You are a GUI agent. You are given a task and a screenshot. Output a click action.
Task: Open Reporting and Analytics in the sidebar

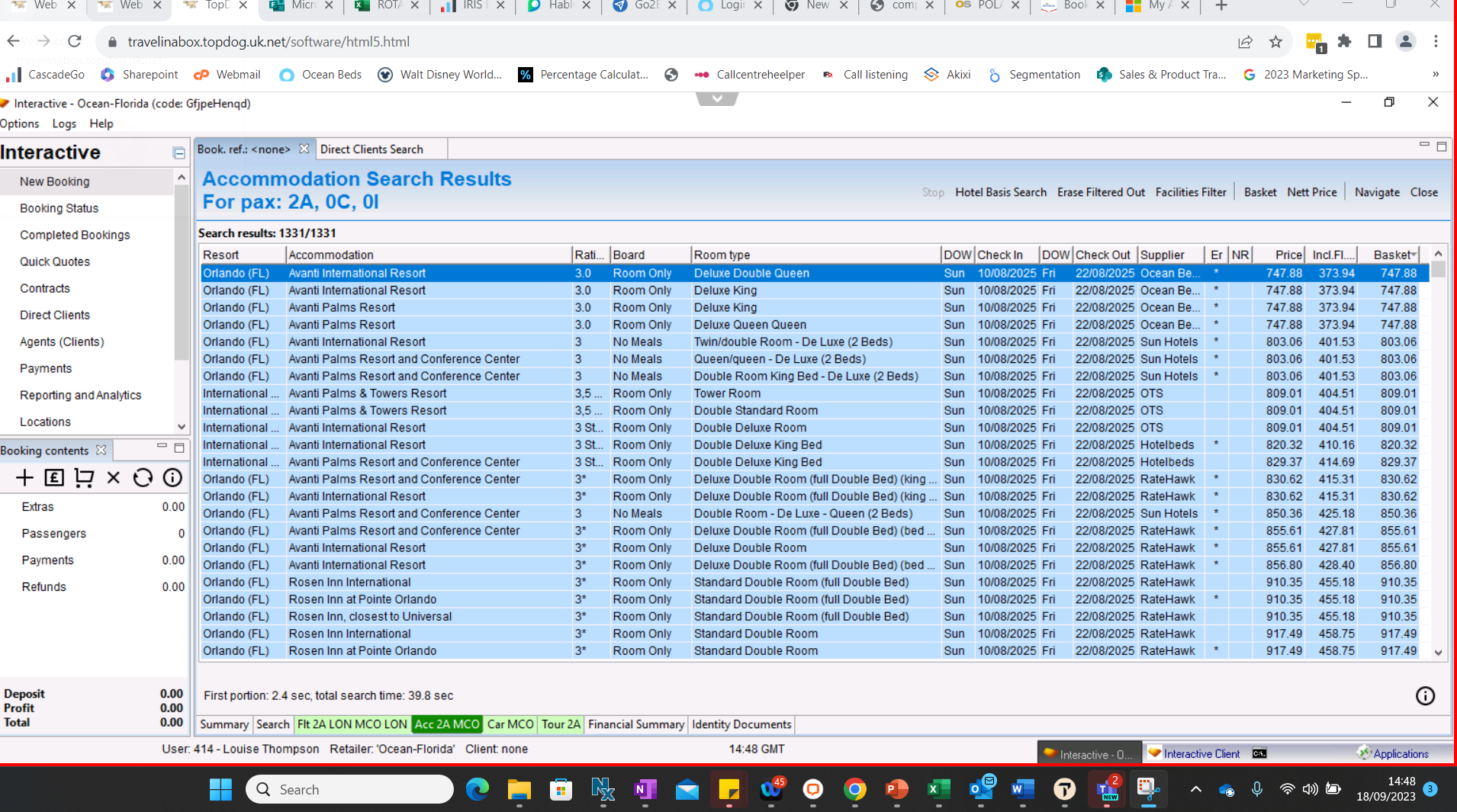tap(81, 395)
